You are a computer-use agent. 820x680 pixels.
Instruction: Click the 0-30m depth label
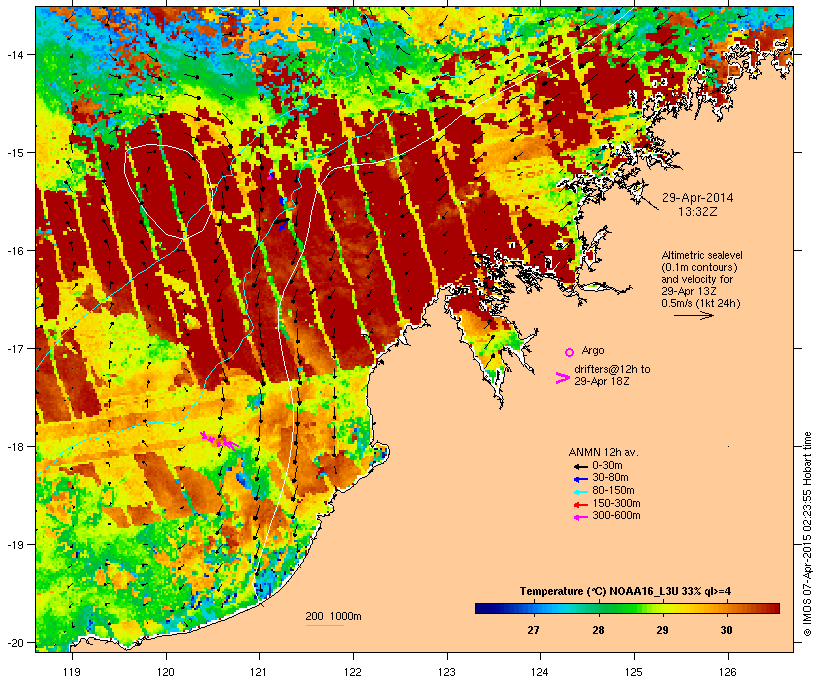pos(607,466)
